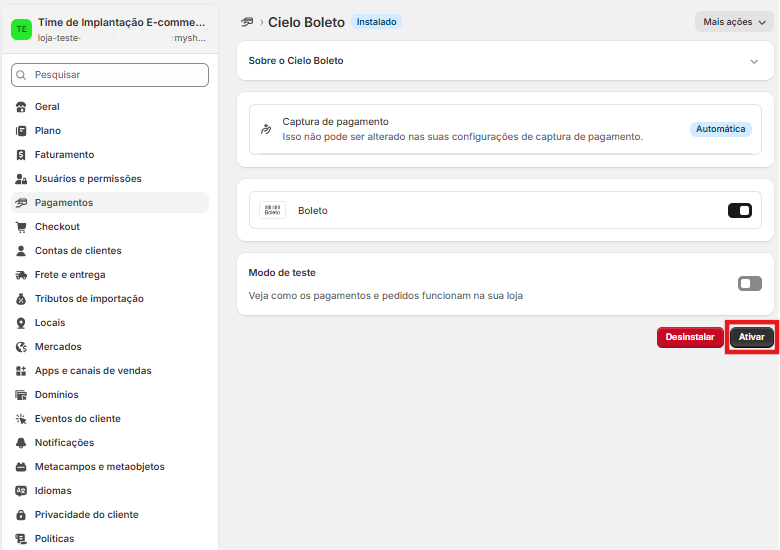Viewport: 780px width, 550px height.
Task: Click the Tributos de importação label
Action: (x=89, y=298)
